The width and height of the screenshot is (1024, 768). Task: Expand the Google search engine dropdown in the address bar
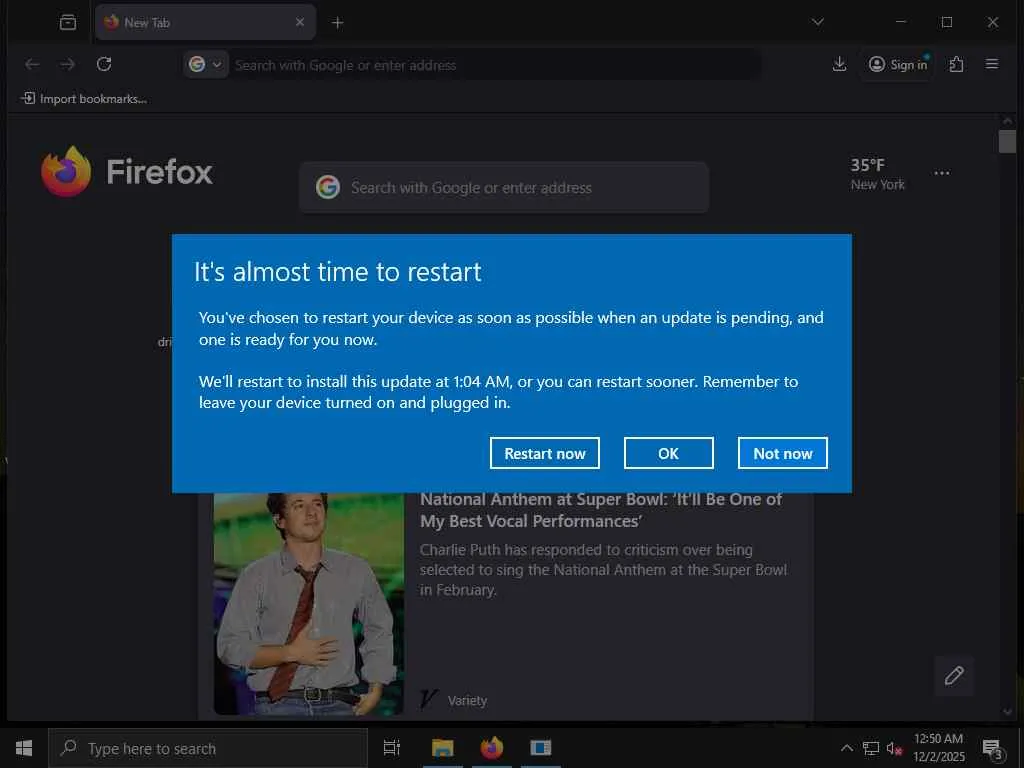(205, 64)
